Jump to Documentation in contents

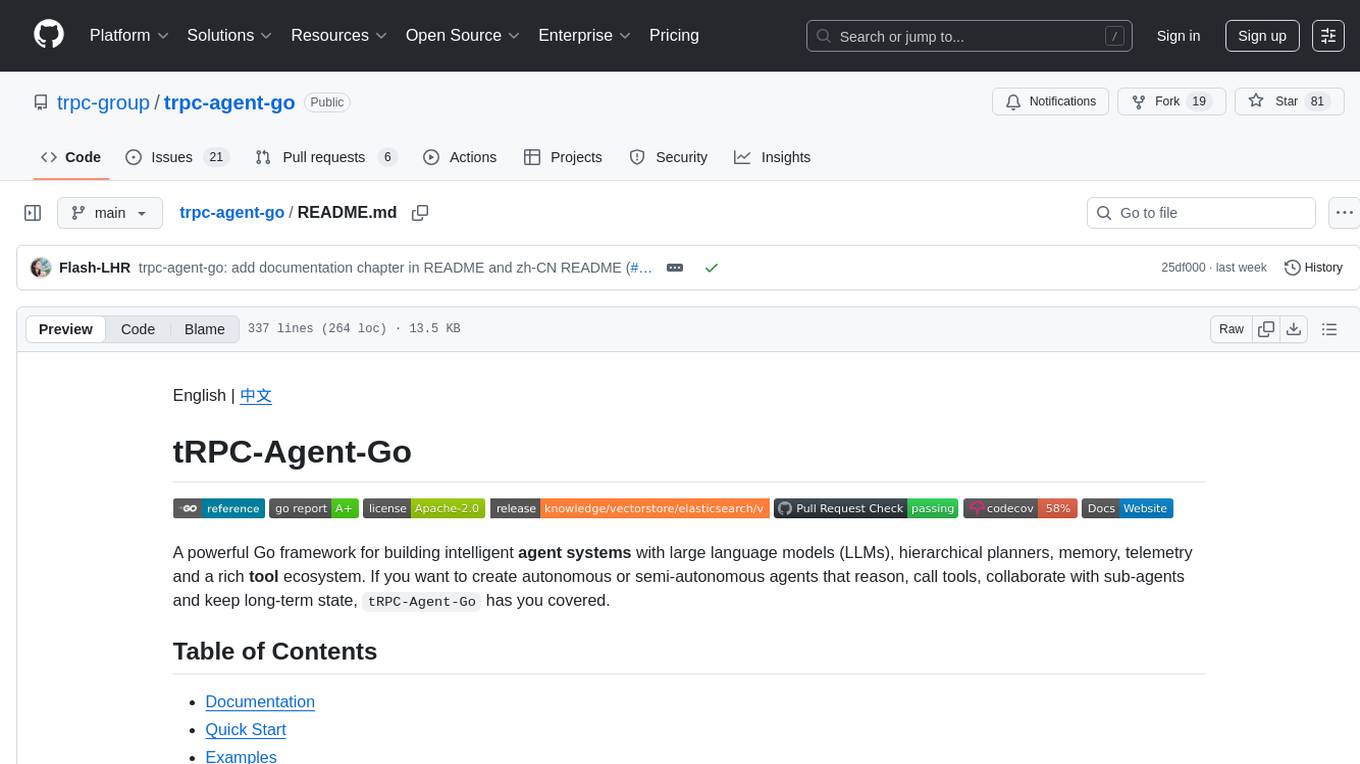click(260, 701)
